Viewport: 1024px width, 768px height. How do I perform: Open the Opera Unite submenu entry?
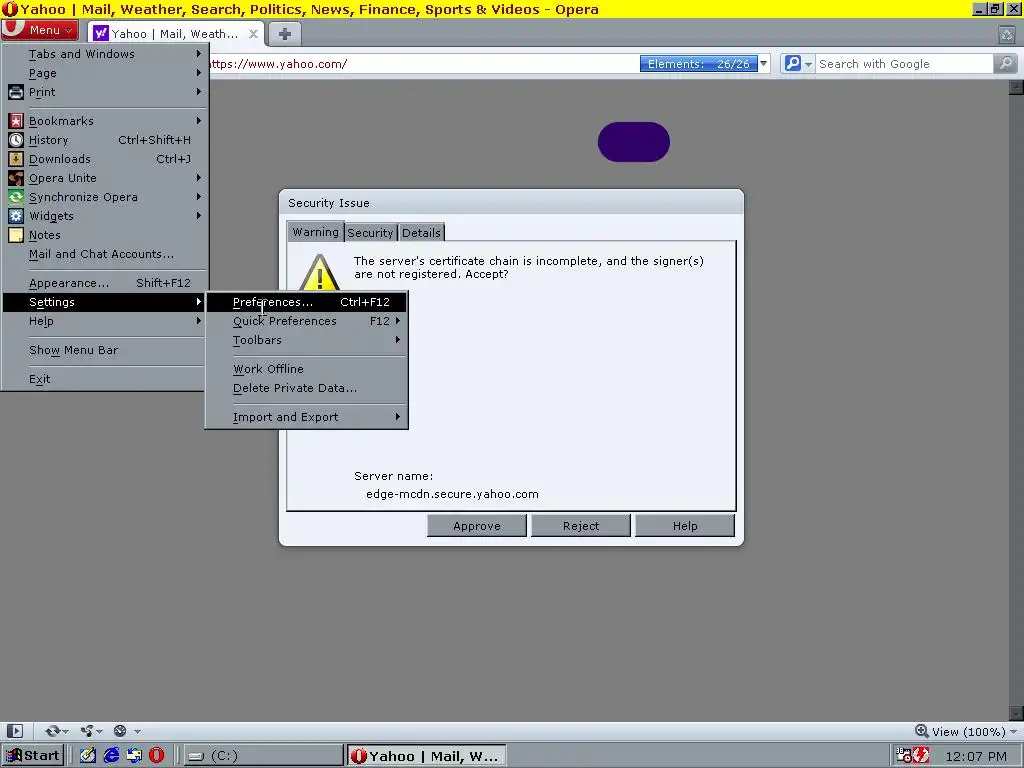click(105, 178)
